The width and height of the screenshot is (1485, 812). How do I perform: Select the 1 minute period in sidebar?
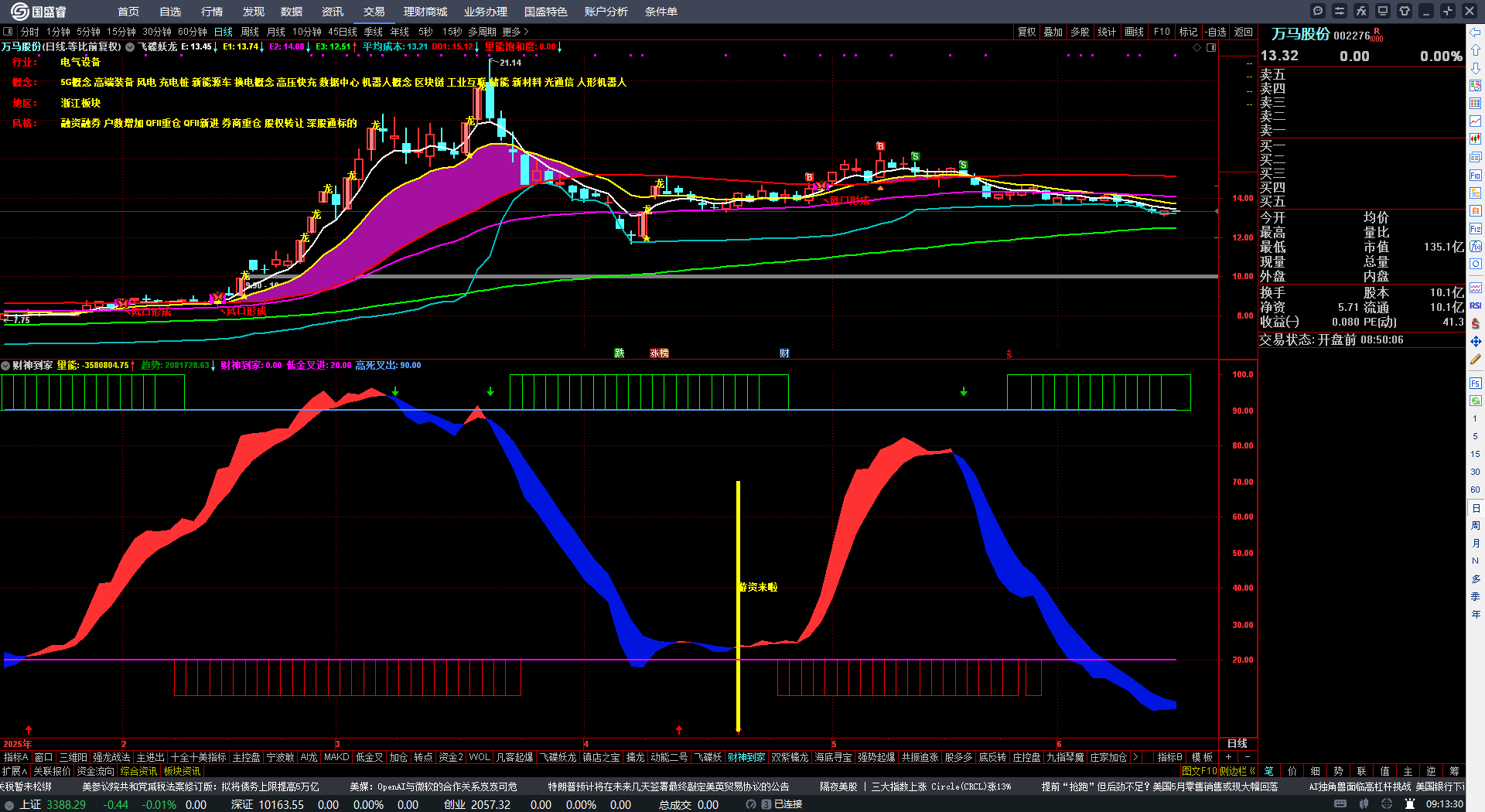(x=1475, y=418)
